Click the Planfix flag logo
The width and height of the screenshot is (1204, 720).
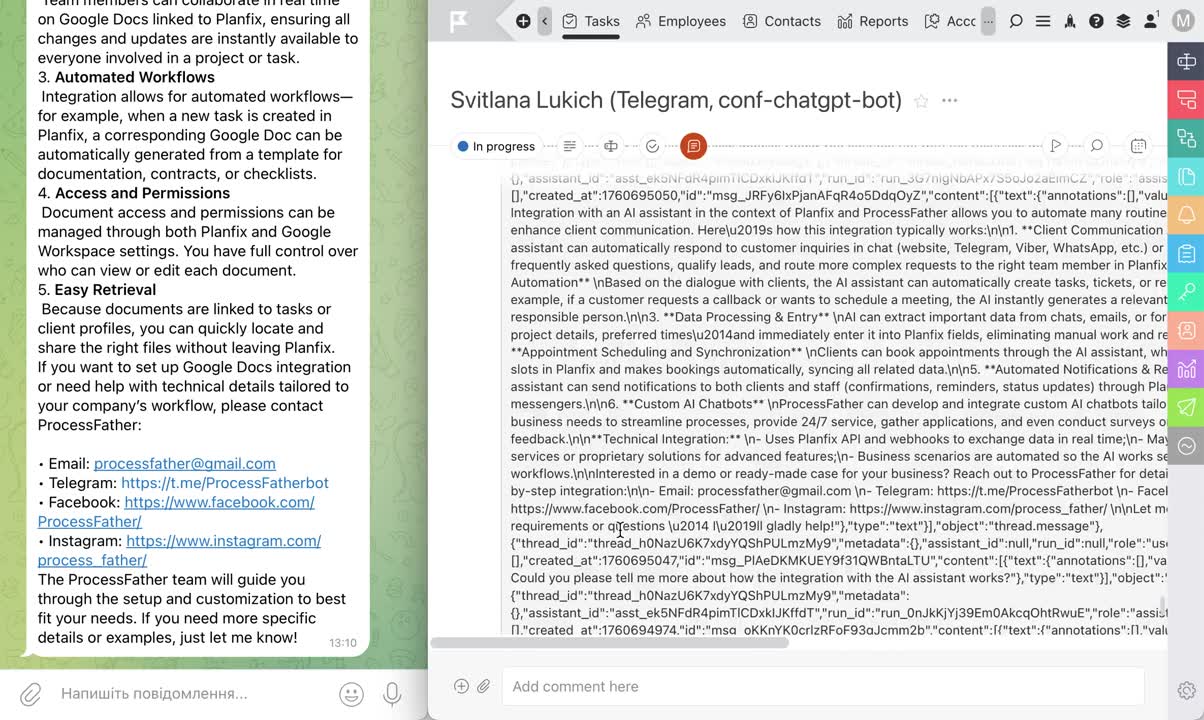pos(459,21)
